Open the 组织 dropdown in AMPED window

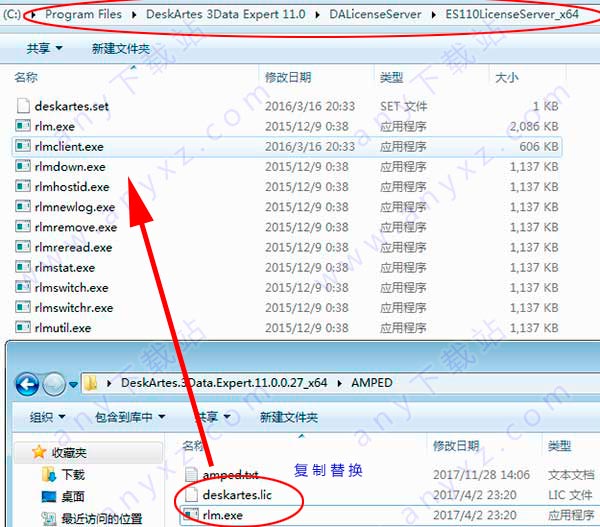pos(47,417)
